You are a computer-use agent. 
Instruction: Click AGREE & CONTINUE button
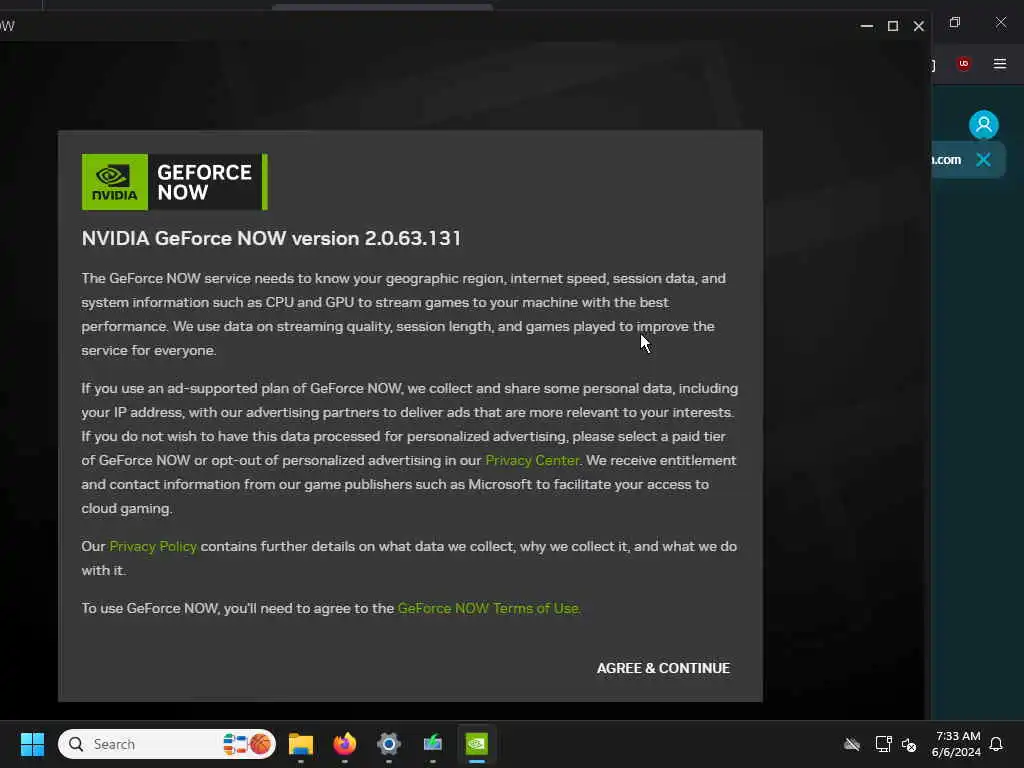pos(663,668)
